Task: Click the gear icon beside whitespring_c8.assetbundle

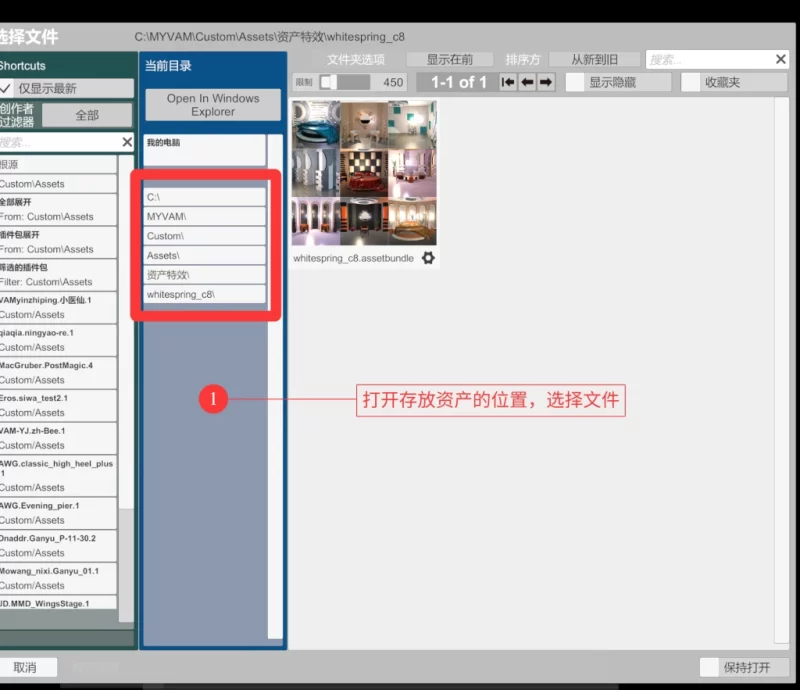Action: tap(428, 258)
